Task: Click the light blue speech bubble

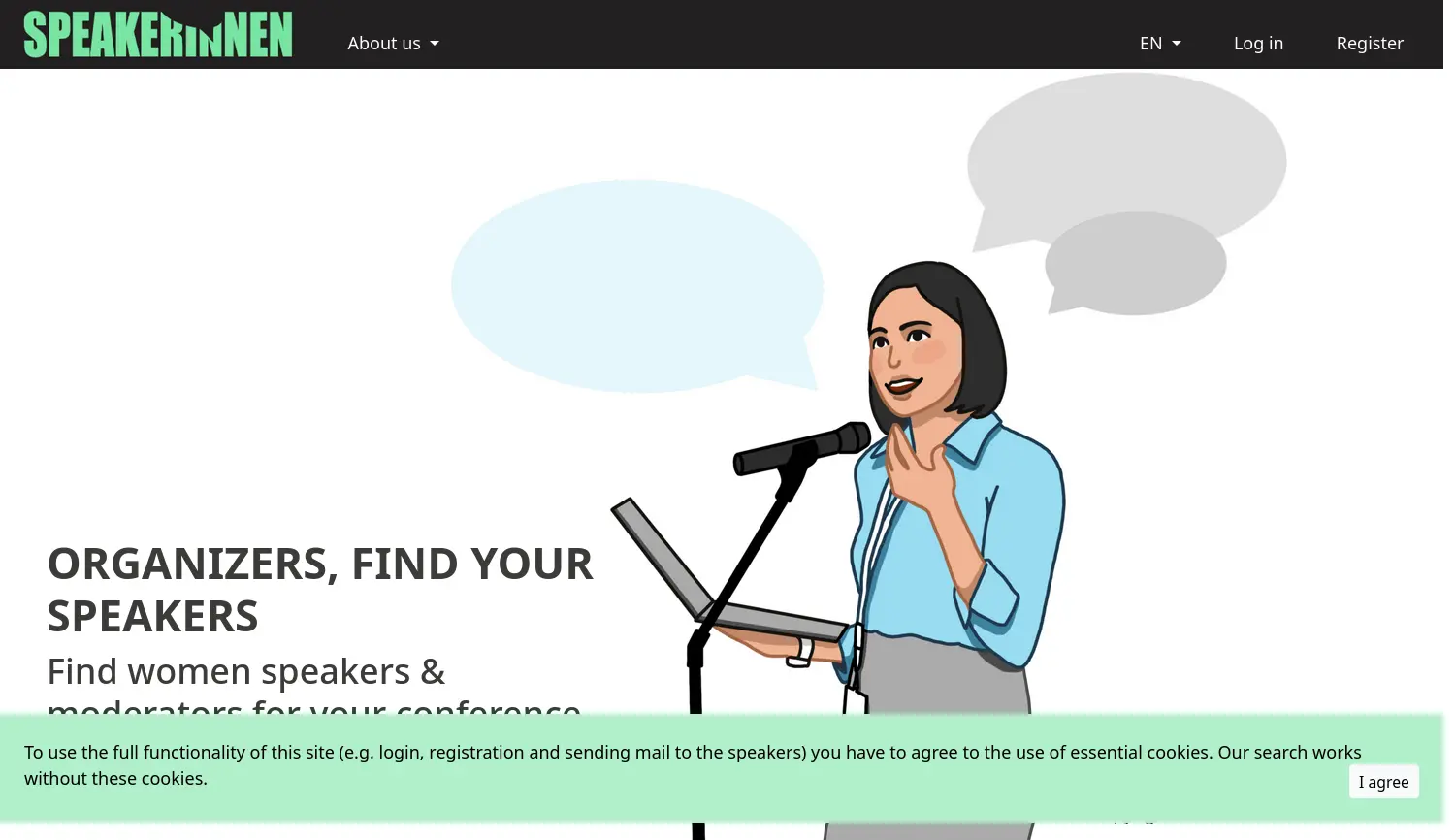Action: (637, 286)
